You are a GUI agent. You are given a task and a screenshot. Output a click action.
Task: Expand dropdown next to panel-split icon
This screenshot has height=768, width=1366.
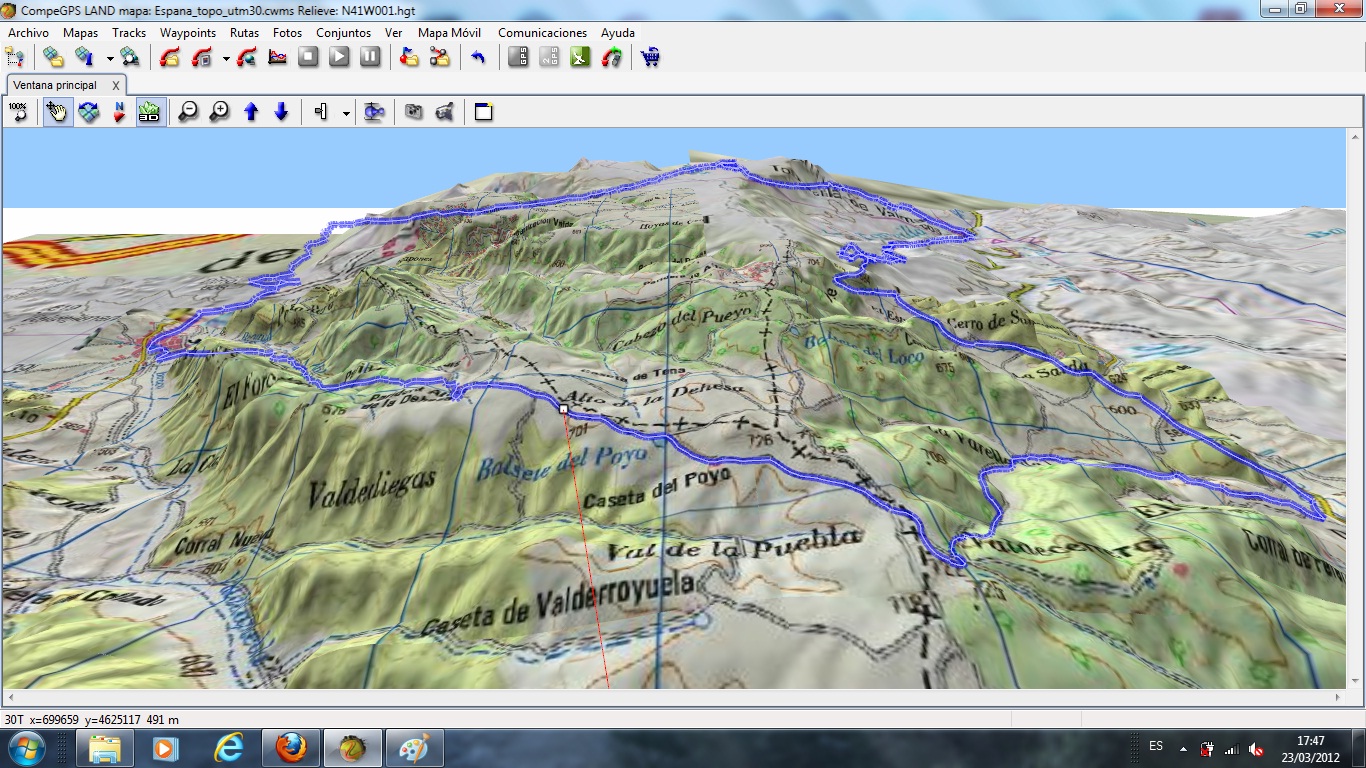tap(346, 113)
